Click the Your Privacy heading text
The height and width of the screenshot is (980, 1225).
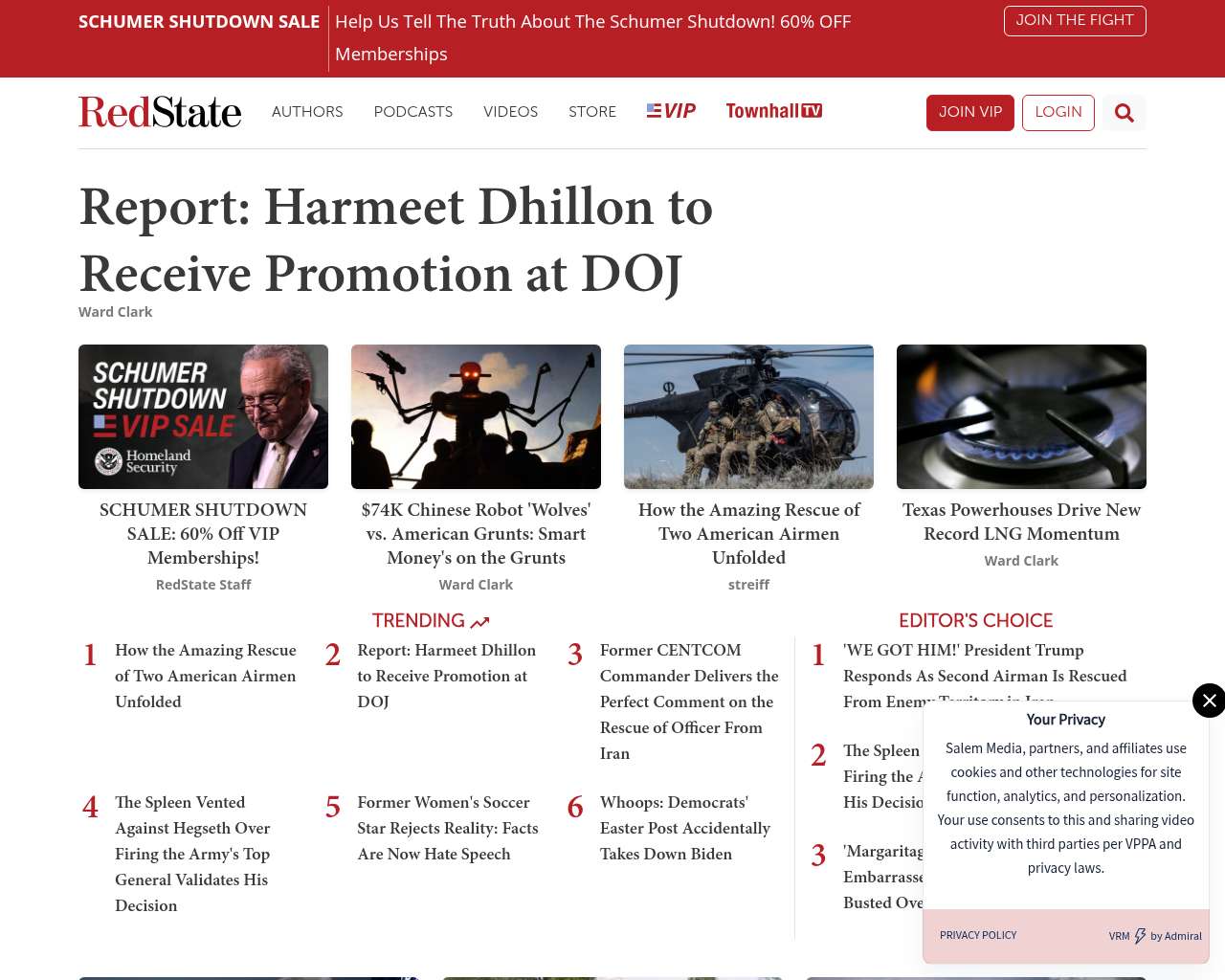tap(1065, 720)
